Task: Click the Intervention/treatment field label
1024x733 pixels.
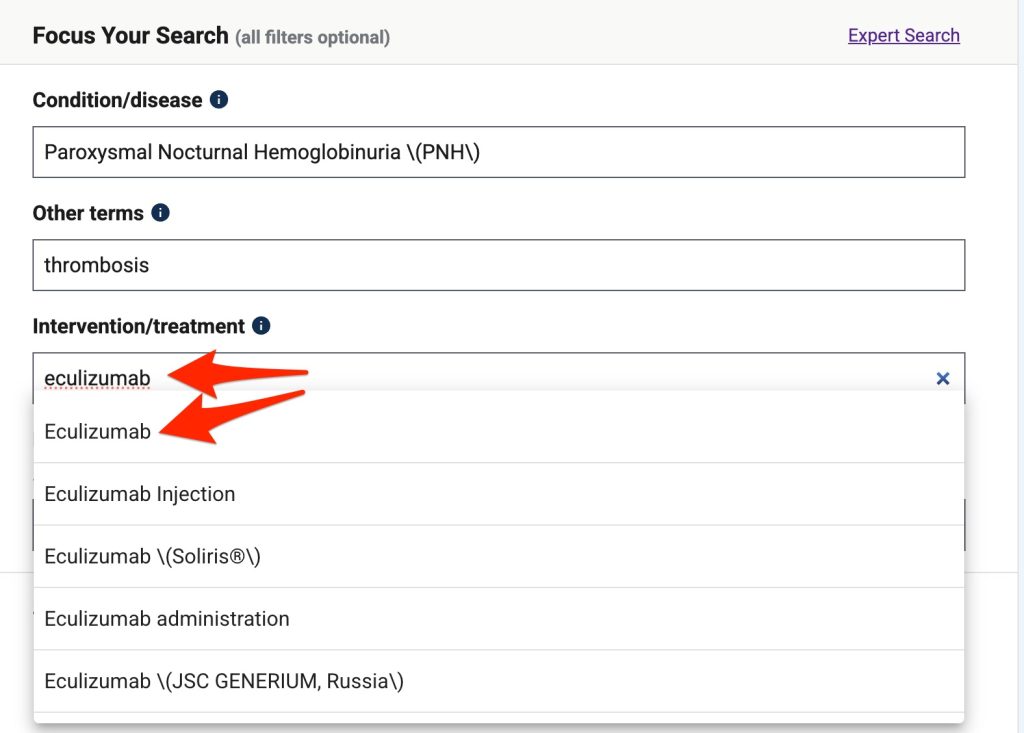Action: click(x=138, y=326)
